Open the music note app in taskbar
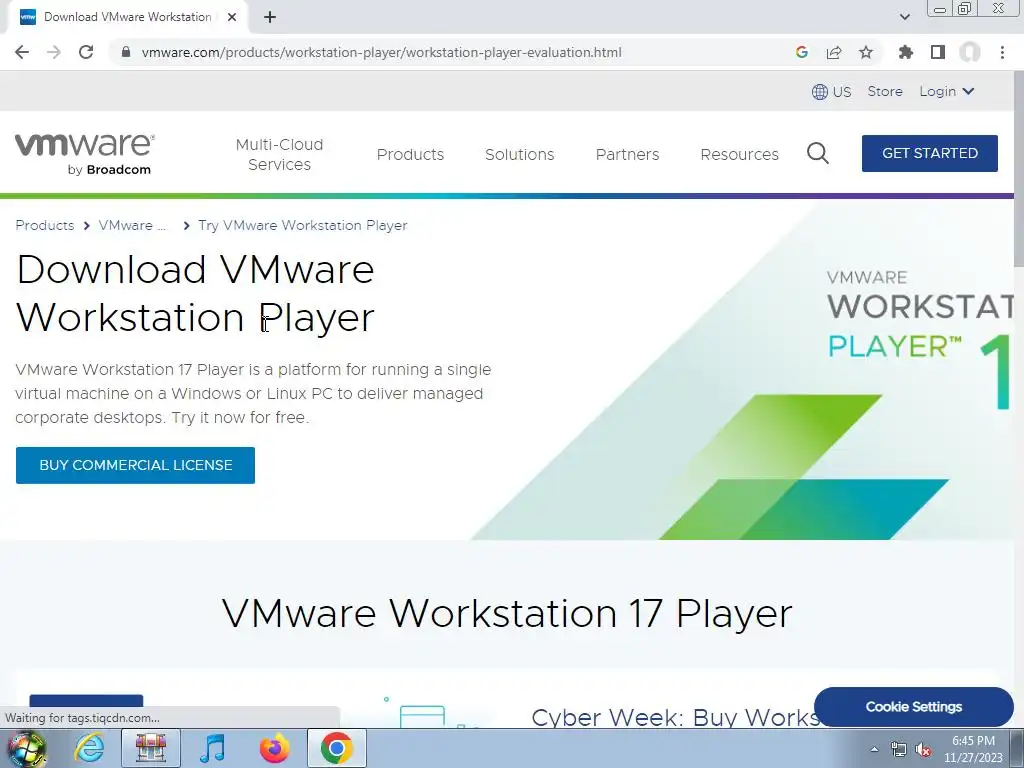Viewport: 1024px width, 768px height. [212, 748]
